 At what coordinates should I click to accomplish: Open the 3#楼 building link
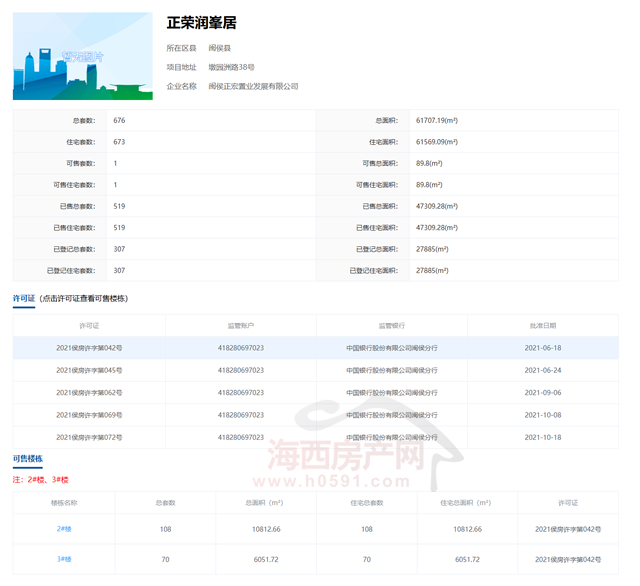pos(63,558)
